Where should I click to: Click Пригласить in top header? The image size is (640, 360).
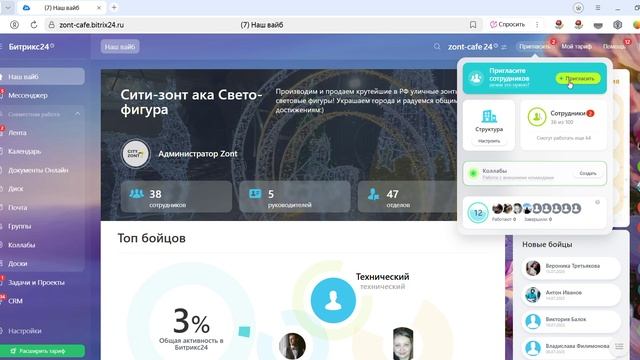pos(534,47)
